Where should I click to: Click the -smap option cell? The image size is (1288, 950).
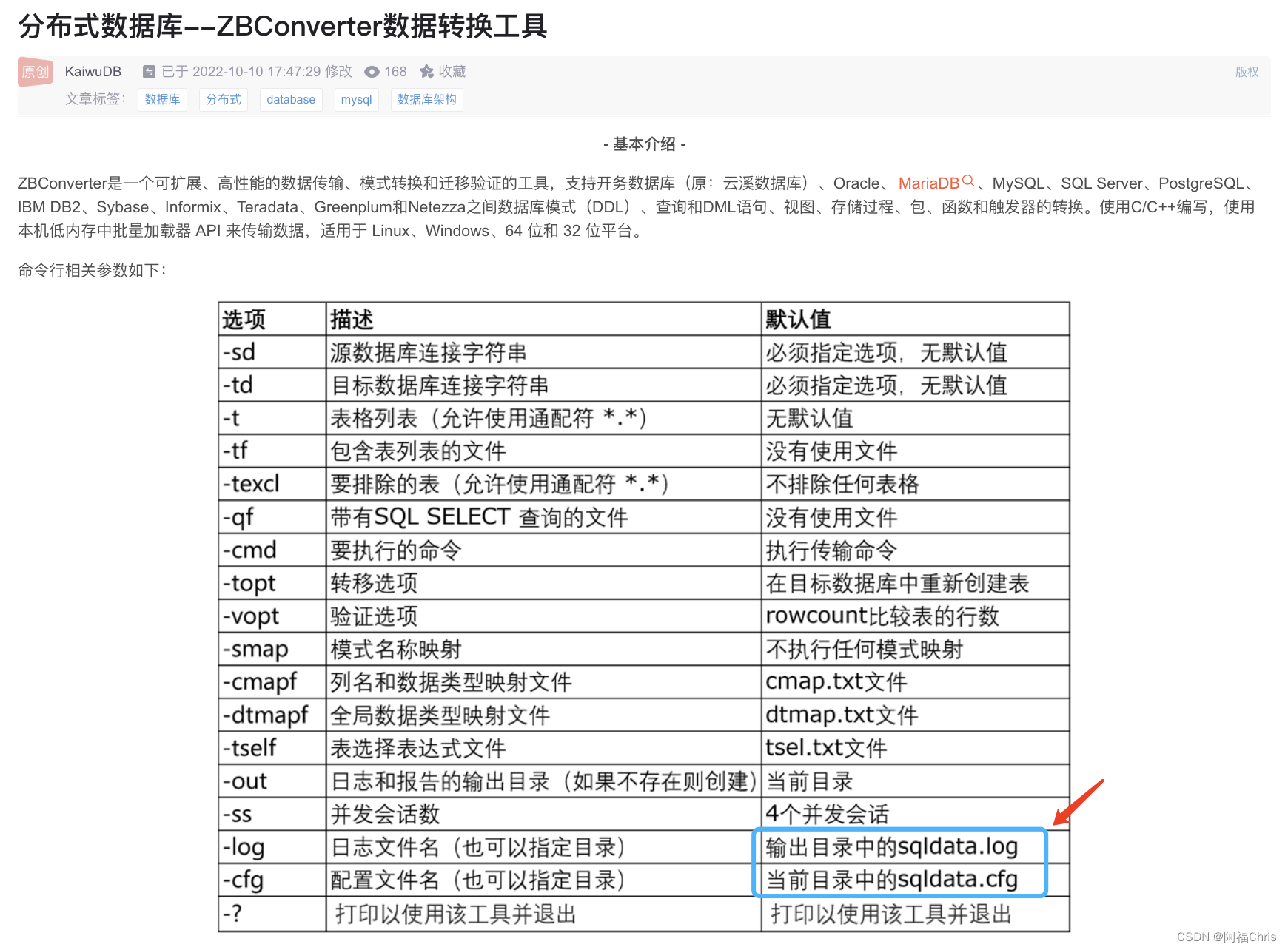(272, 649)
